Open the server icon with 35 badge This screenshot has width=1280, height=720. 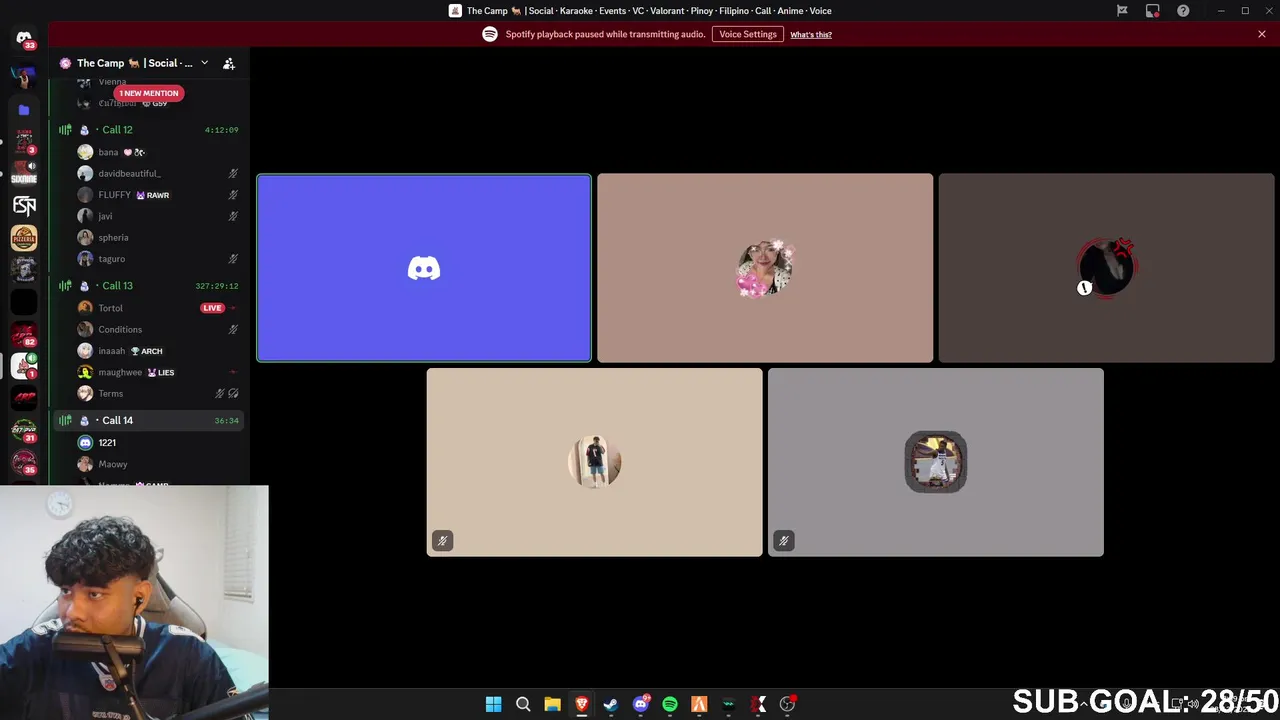(x=24, y=462)
